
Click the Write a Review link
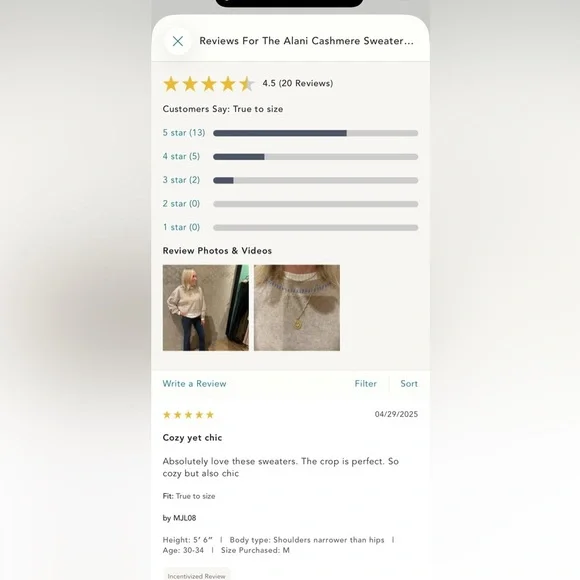click(x=195, y=384)
